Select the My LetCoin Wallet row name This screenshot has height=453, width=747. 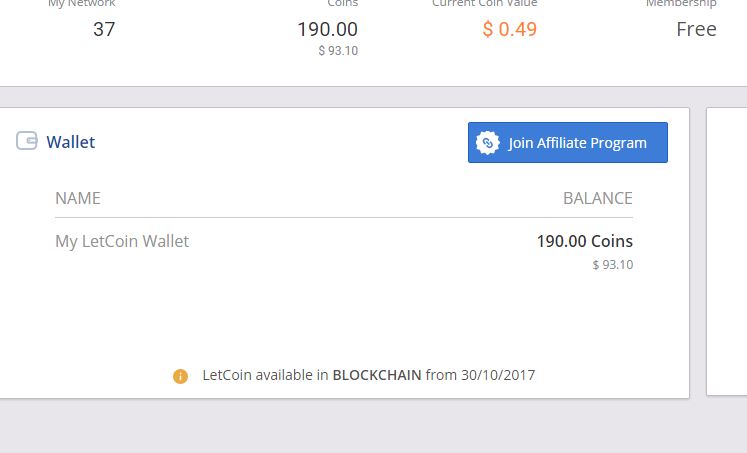pyautogui.click(x=122, y=241)
